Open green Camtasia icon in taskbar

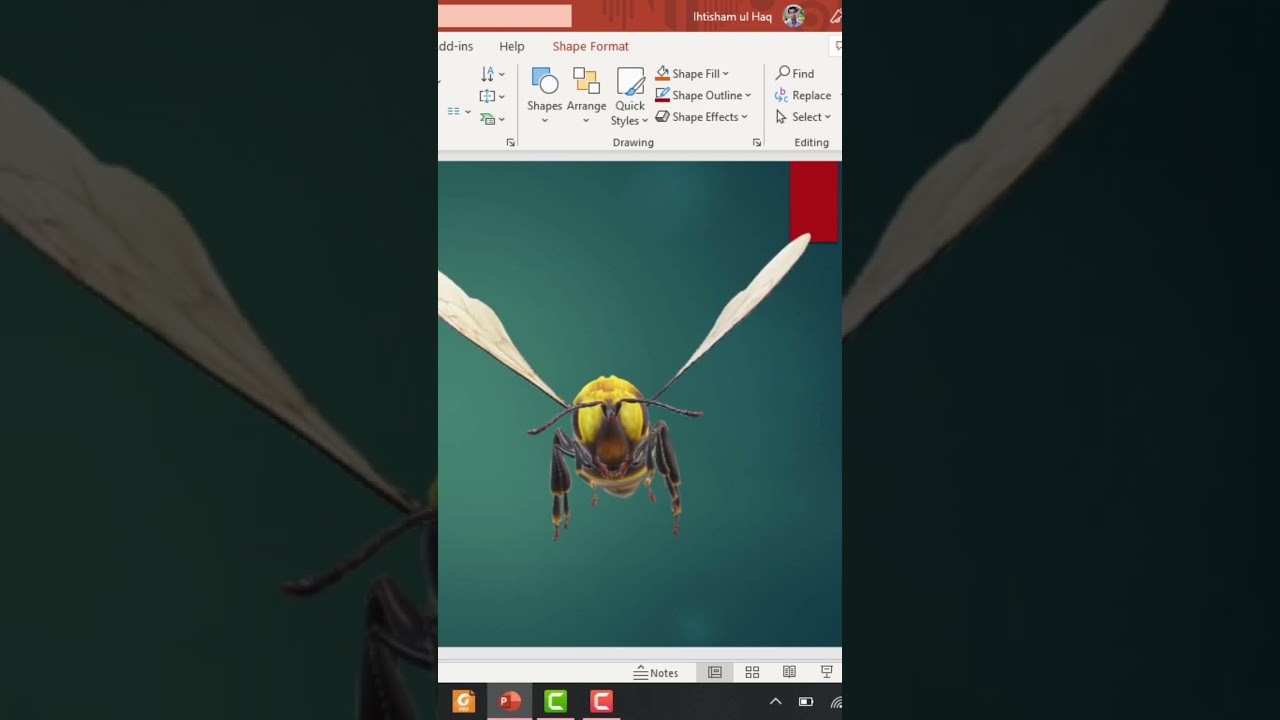point(556,701)
